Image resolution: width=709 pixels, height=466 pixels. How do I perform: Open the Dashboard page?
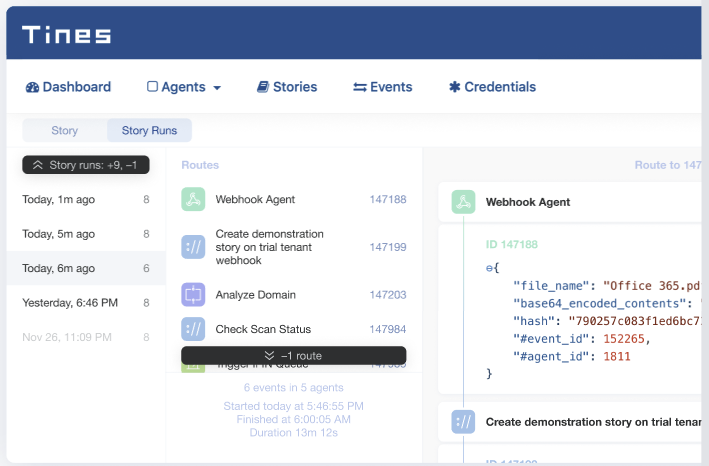(x=68, y=87)
